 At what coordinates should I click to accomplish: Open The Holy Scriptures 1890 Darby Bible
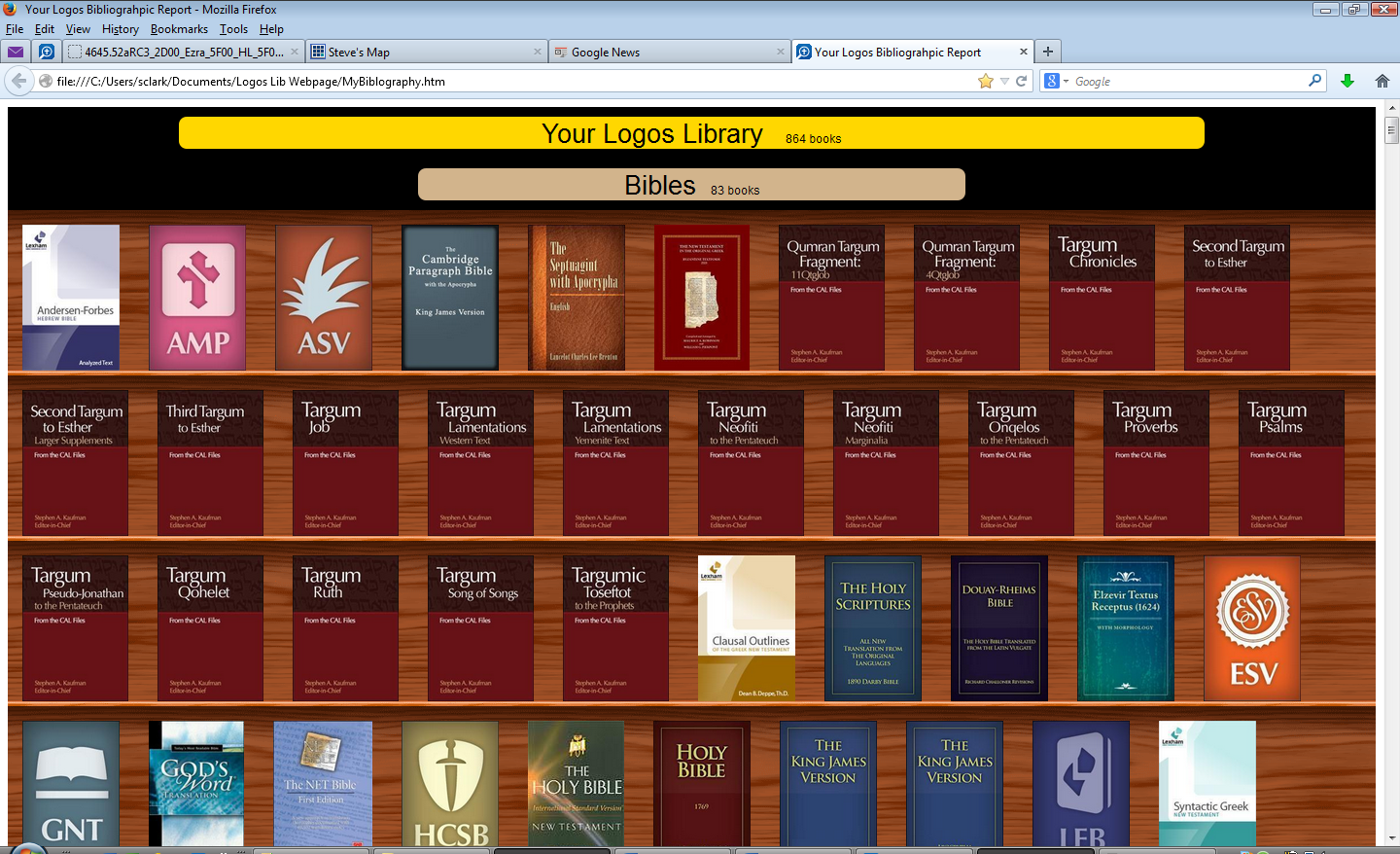[x=873, y=628]
